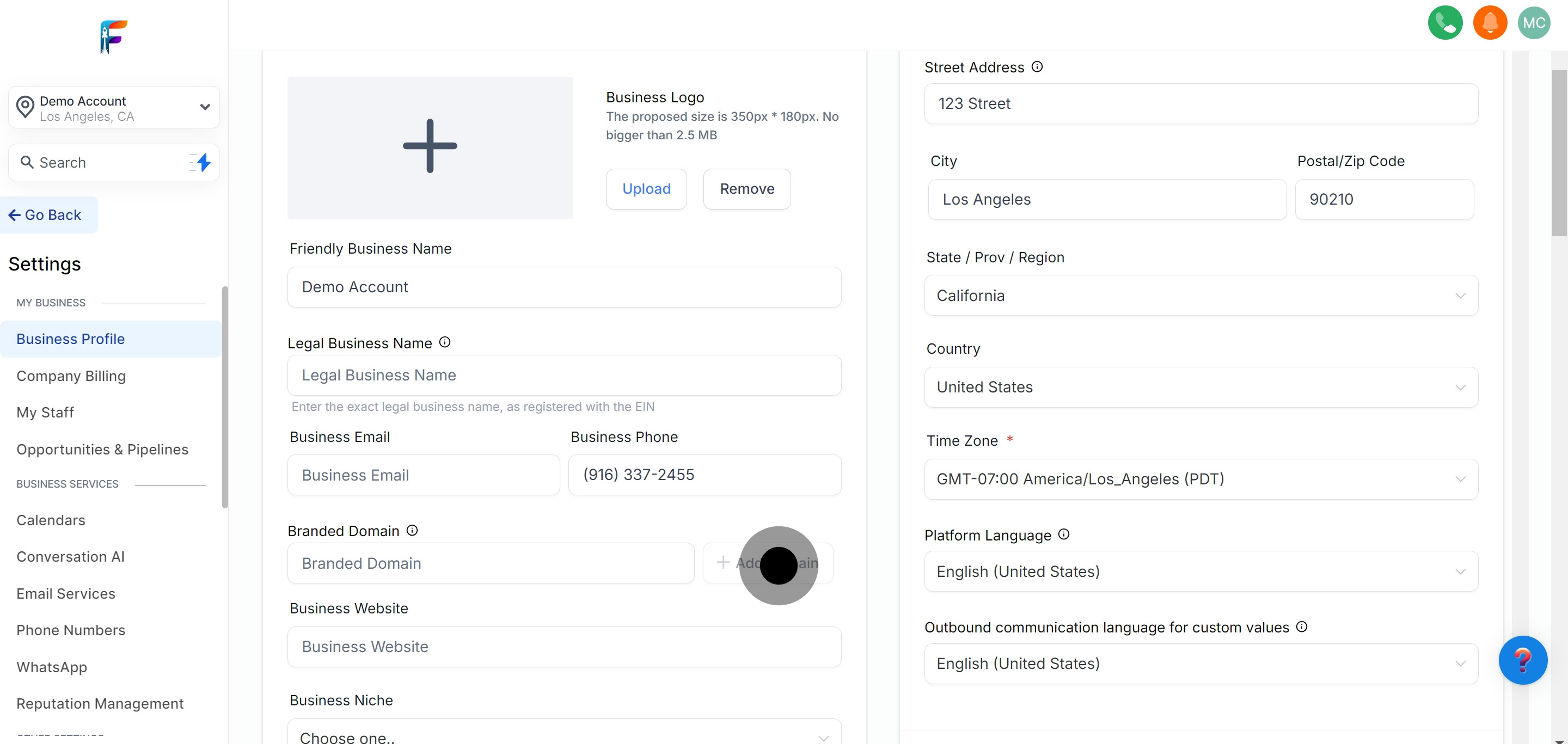Open My Staff settings
Viewport: 1568px width, 744px height.
(45, 413)
